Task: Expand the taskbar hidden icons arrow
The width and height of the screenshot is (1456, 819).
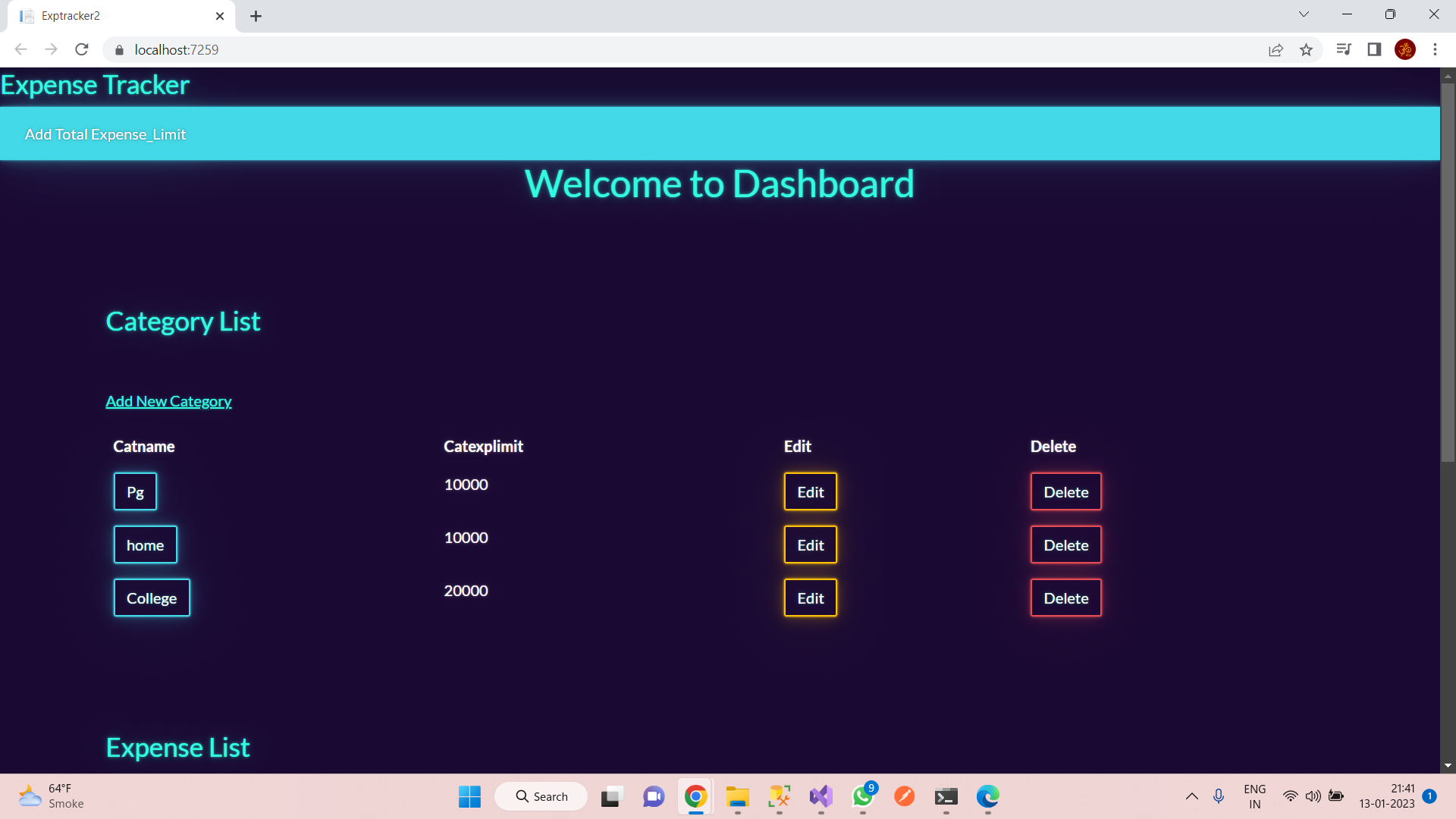Action: 1191,796
